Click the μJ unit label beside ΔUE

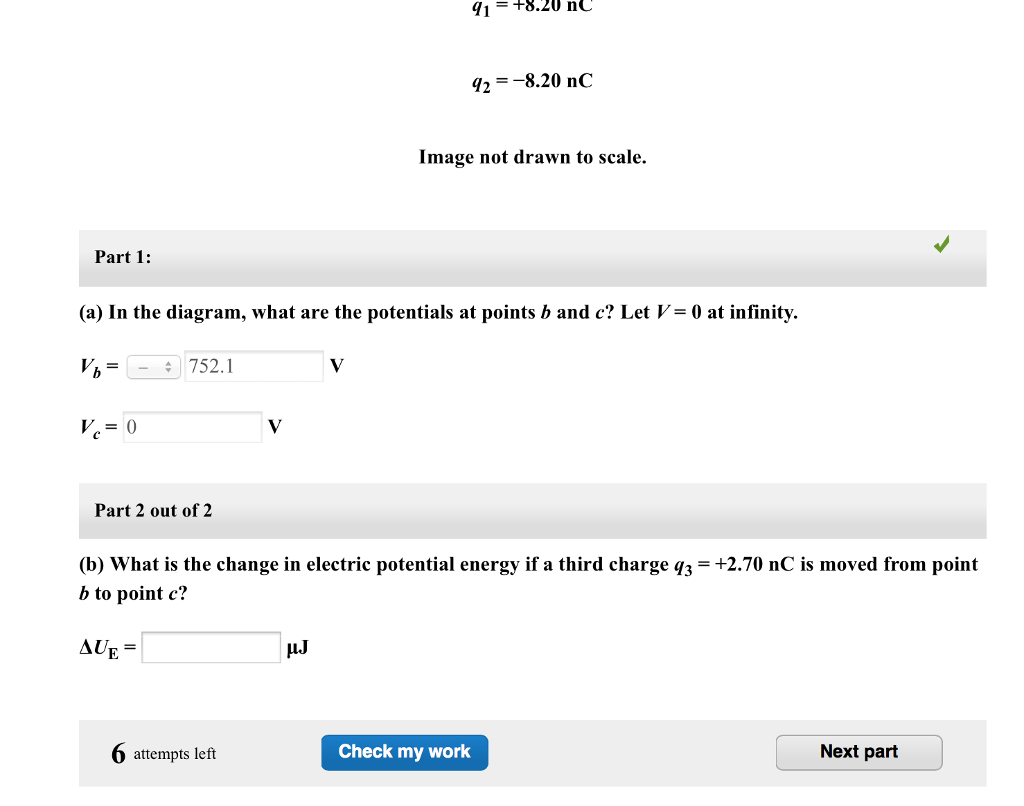click(x=297, y=647)
